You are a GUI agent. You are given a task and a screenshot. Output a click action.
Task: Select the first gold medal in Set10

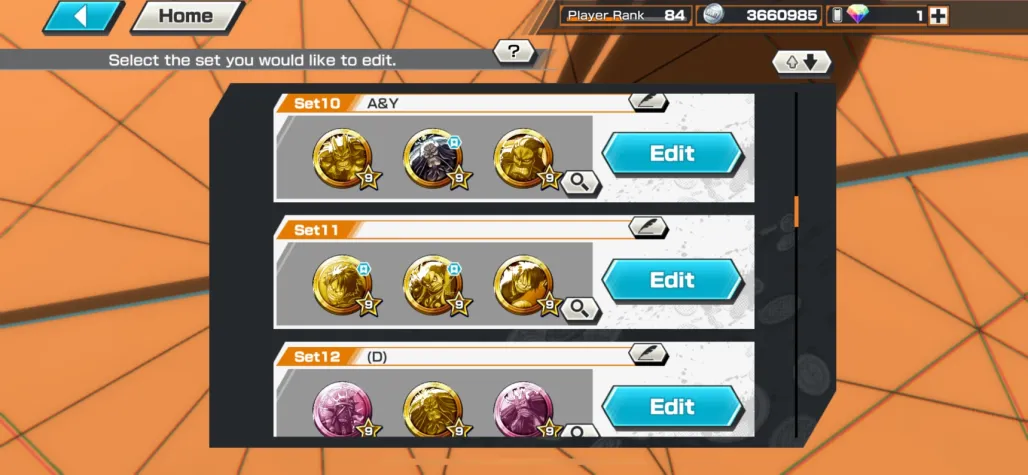pos(342,158)
